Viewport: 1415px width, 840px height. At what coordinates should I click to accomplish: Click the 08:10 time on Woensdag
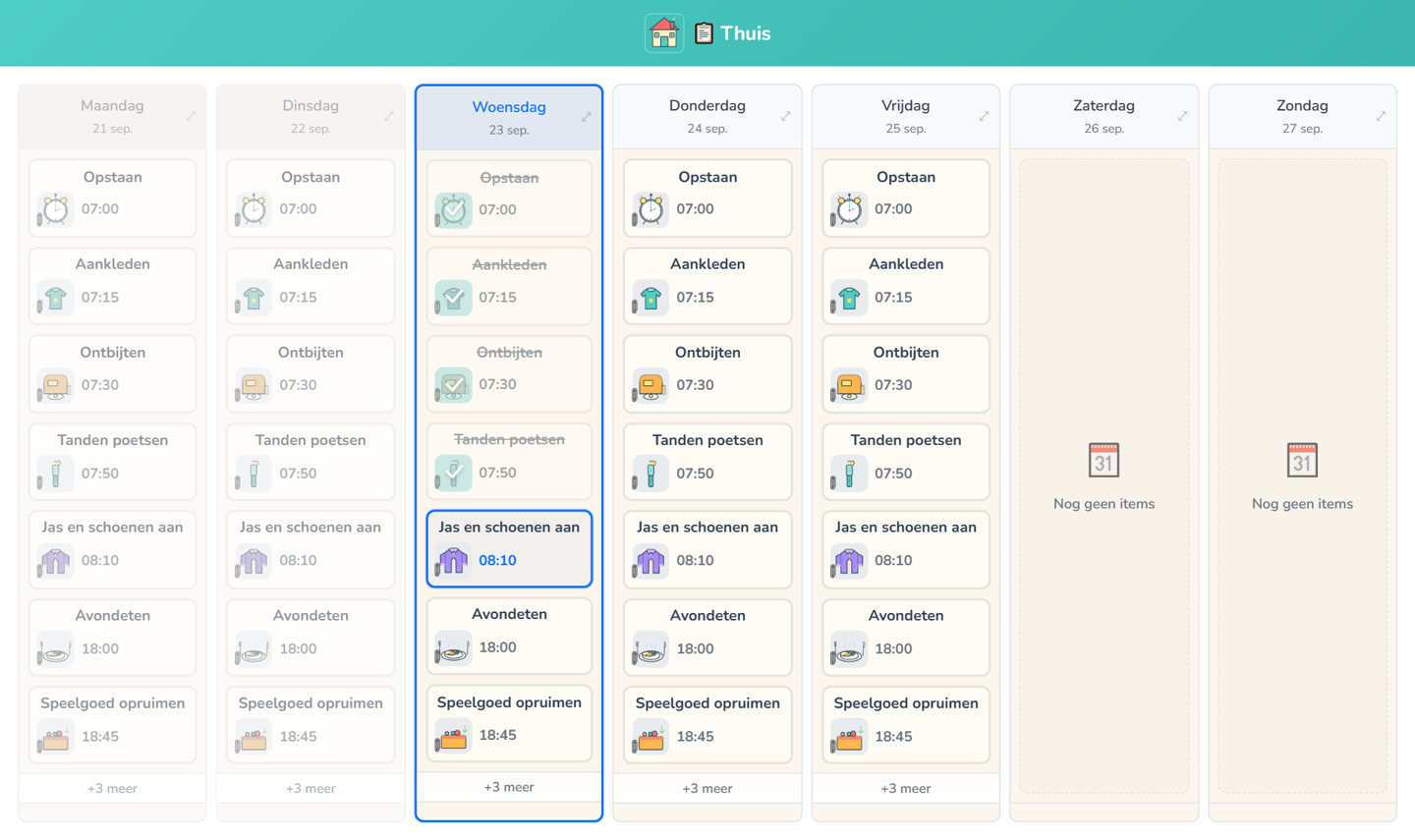(x=497, y=561)
